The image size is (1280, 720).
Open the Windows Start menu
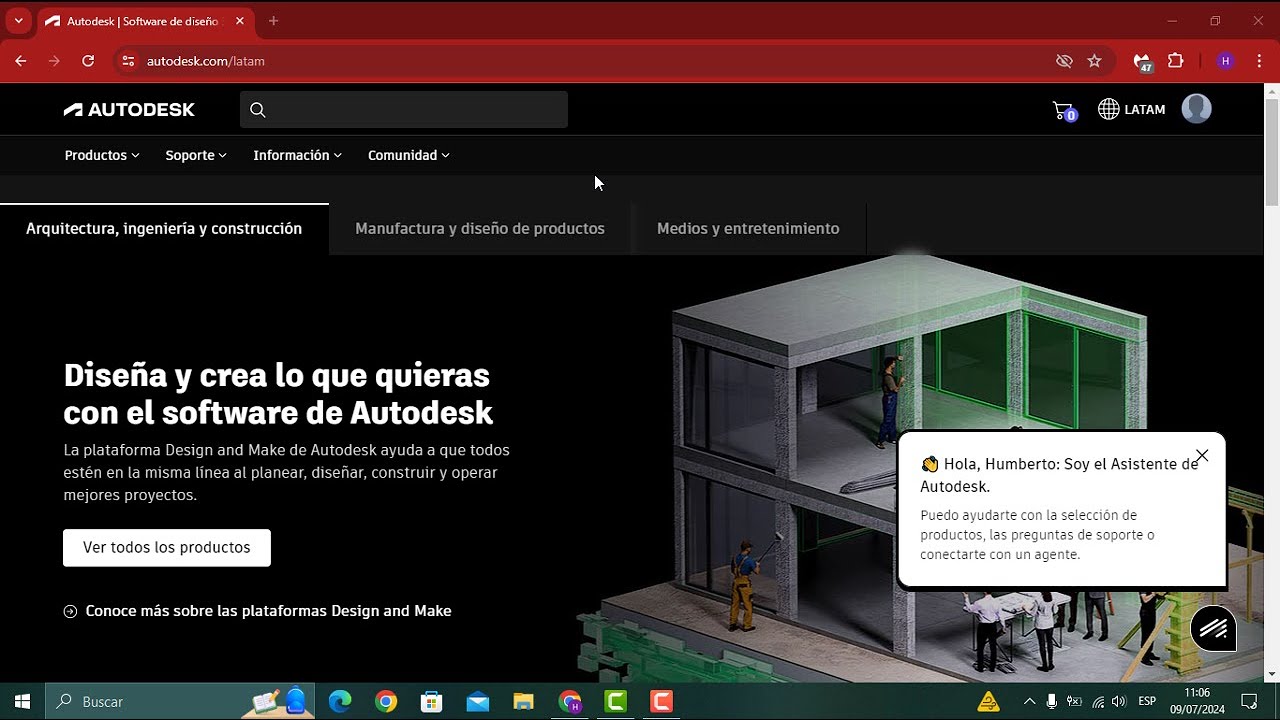coord(22,701)
